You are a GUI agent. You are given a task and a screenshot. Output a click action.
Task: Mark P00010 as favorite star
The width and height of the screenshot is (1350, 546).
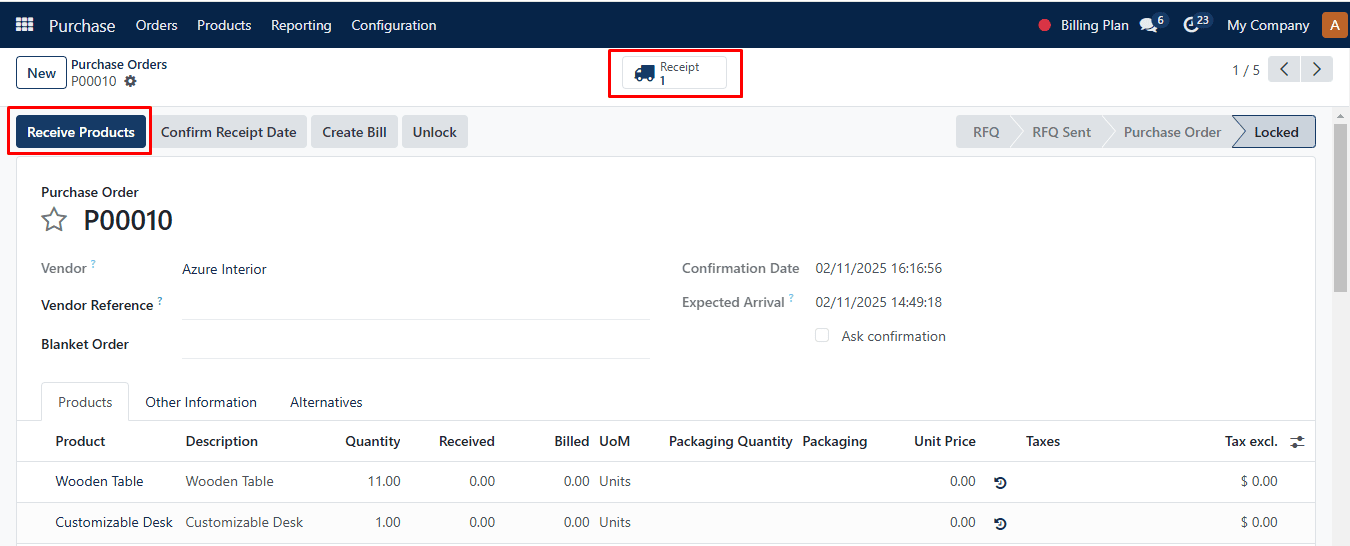pos(54,220)
